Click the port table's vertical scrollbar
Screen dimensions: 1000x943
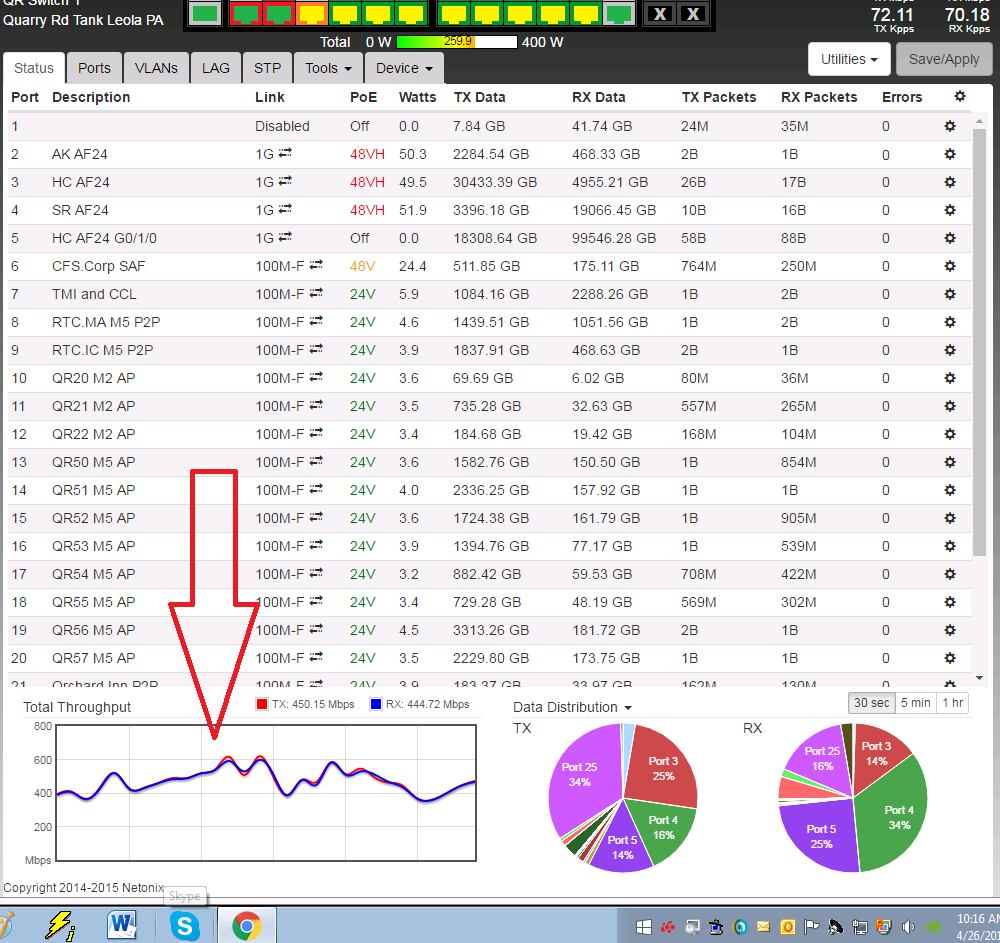click(980, 350)
